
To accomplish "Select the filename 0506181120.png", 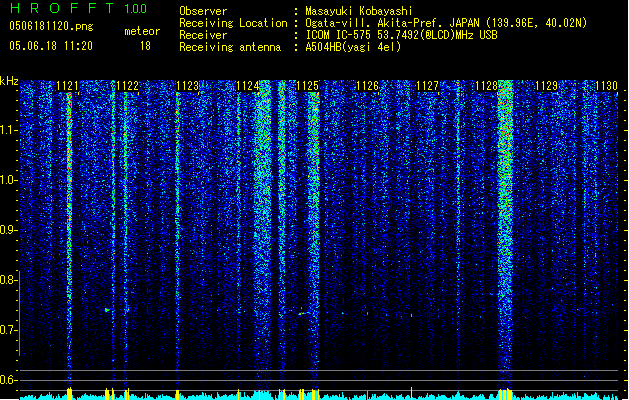I will pos(51,26).
